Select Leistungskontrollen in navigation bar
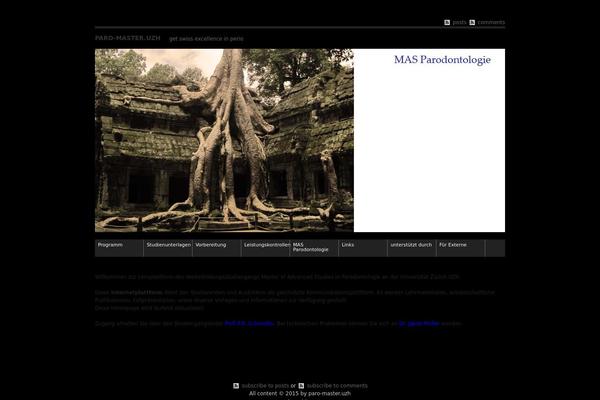Viewport: 600px width, 400px height. click(x=266, y=248)
